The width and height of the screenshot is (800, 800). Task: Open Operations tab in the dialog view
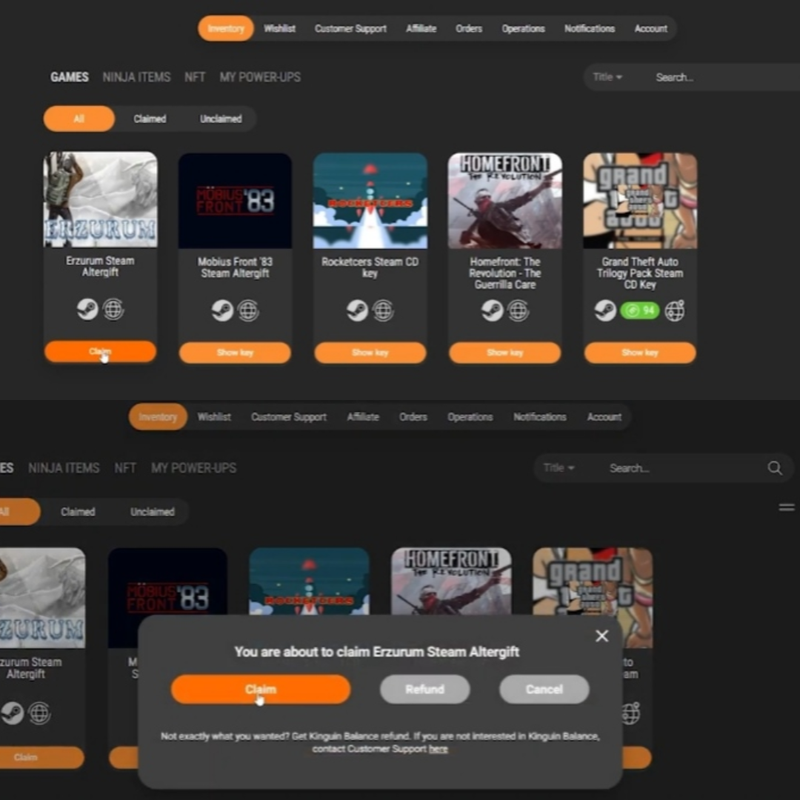click(470, 417)
